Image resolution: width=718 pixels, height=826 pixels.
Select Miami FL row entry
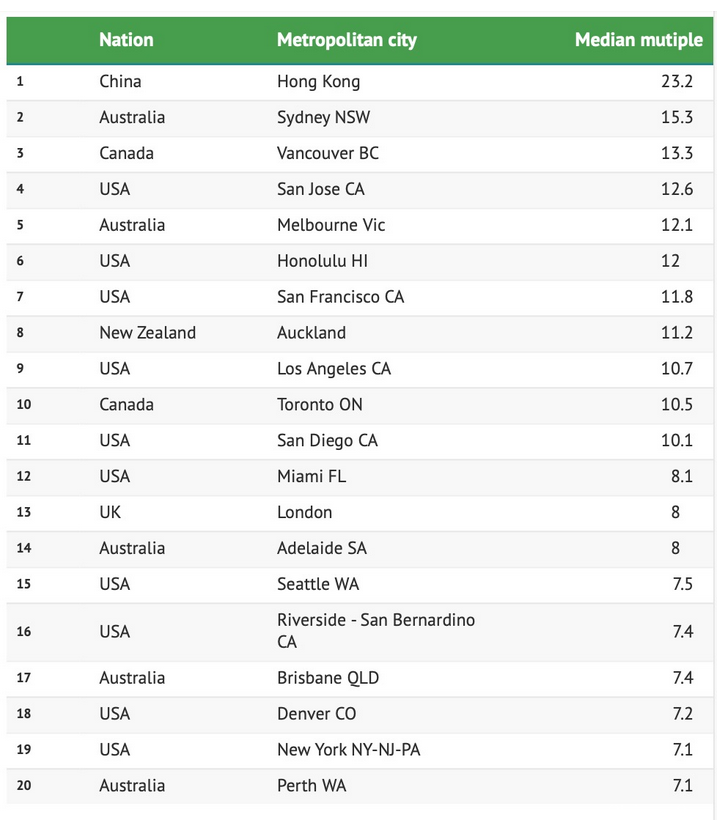(x=311, y=476)
